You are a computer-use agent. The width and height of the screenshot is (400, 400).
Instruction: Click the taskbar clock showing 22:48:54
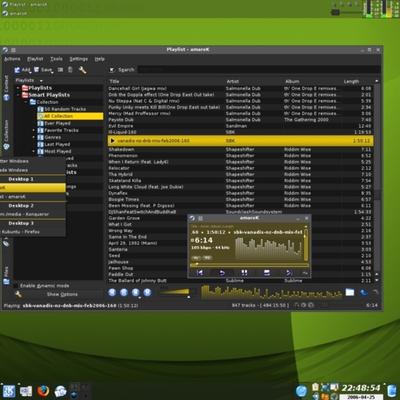361,388
